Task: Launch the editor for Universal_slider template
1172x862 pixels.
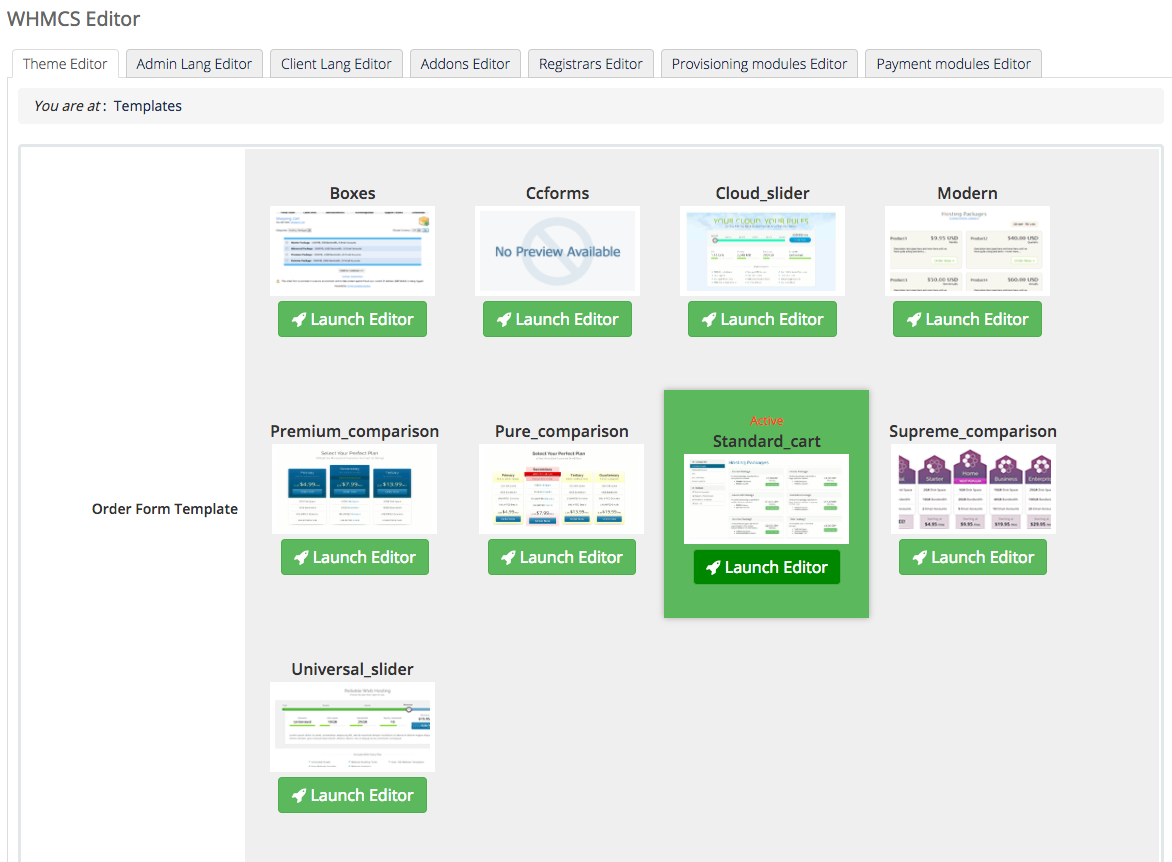Action: click(352, 795)
